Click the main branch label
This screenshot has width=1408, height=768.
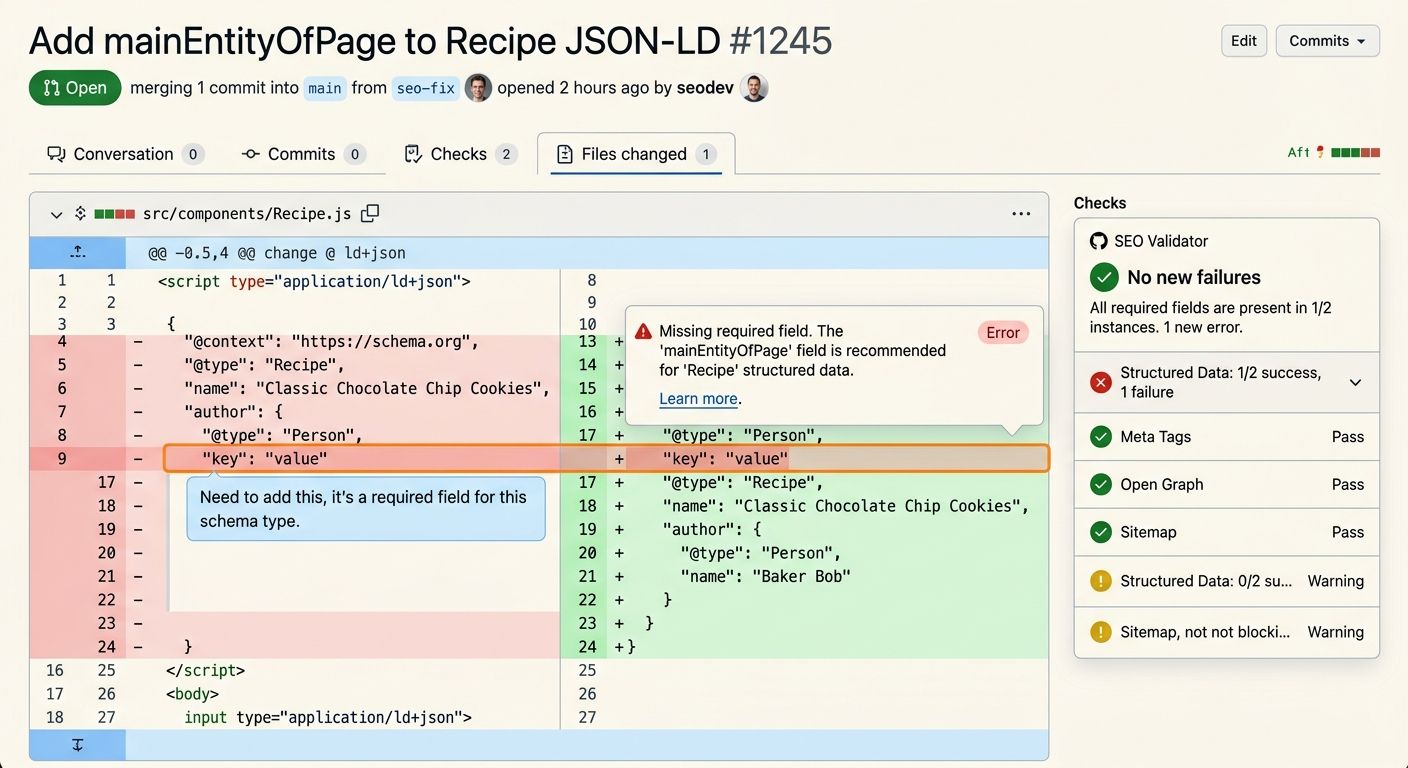325,88
